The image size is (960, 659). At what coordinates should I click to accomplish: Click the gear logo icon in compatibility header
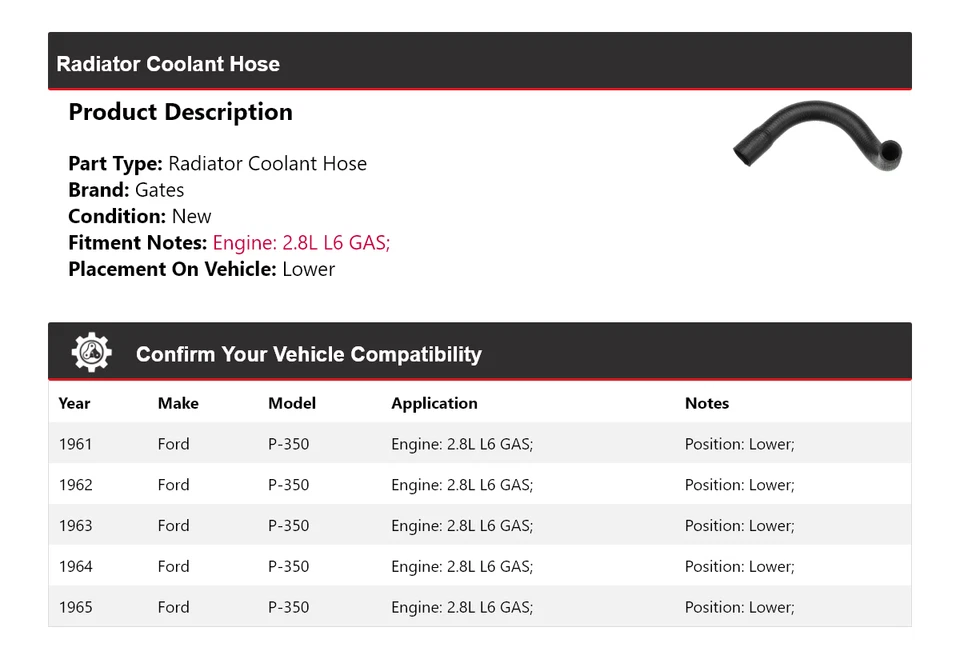click(x=91, y=351)
